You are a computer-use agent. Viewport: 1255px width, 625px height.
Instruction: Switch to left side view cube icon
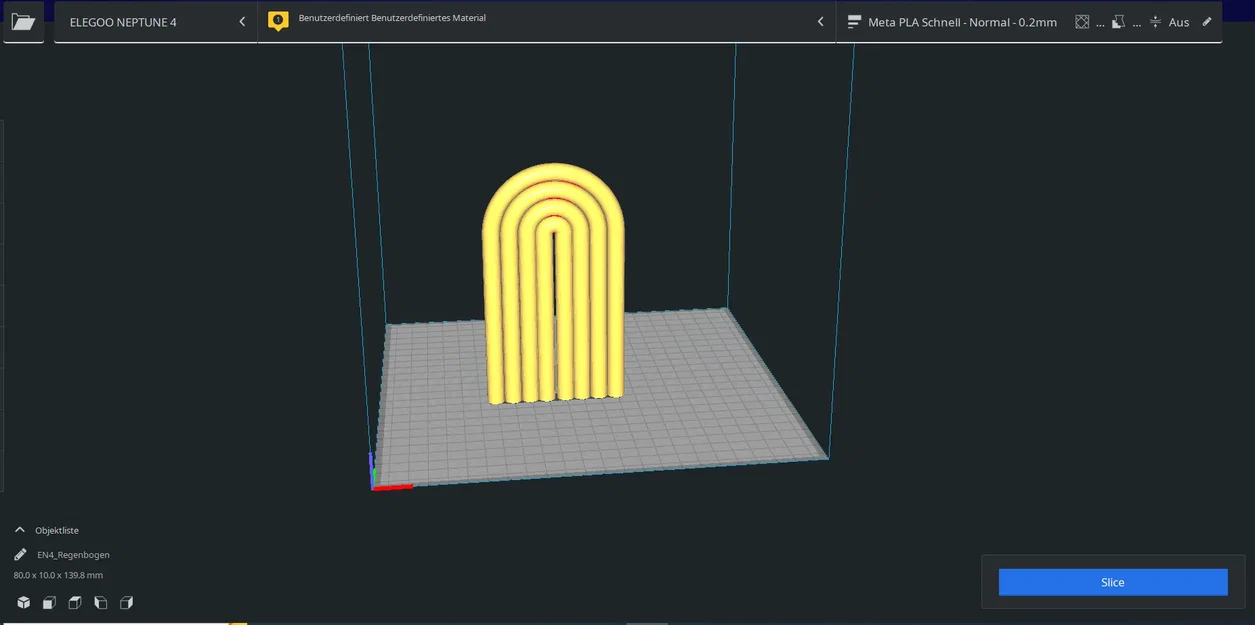coord(100,602)
